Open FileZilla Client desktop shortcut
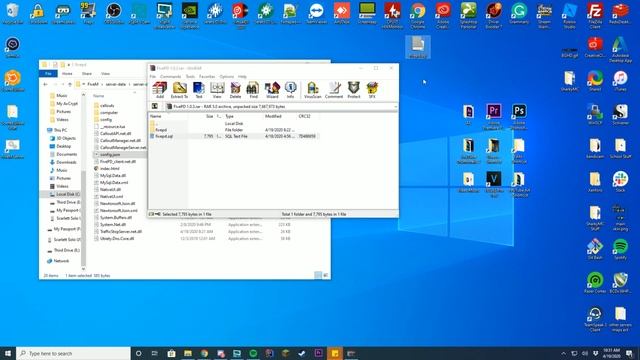 [x=595, y=16]
